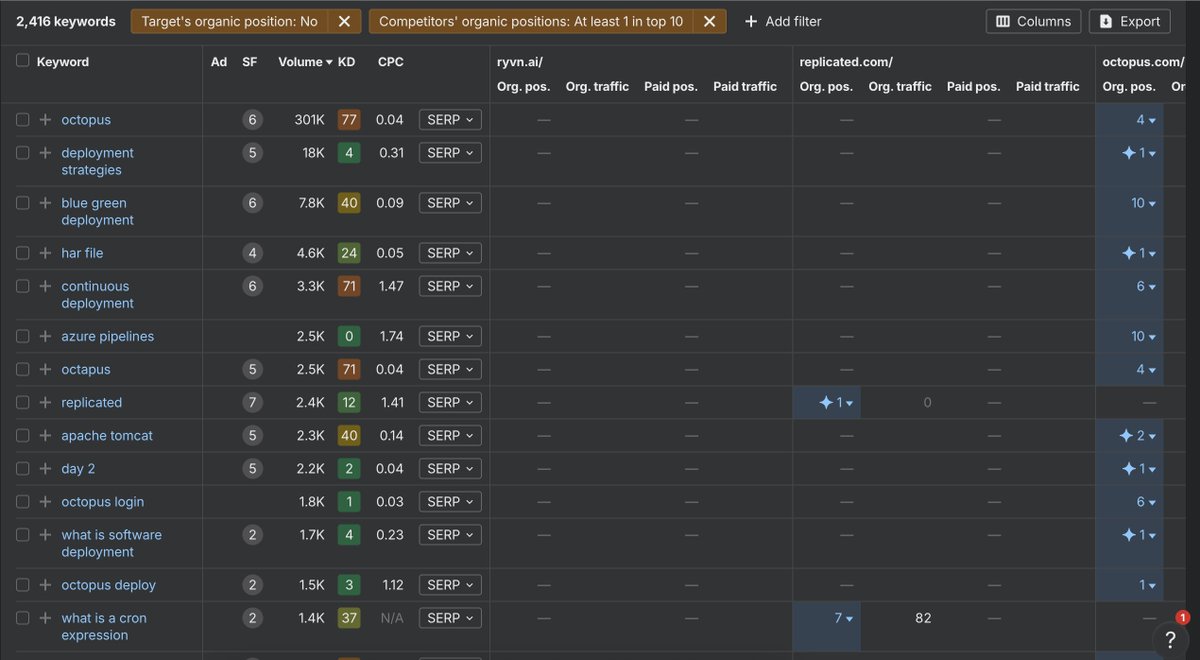Screen dimensions: 1200x660
Task: Remove the Competitors' organic positions filter
Action: point(709,21)
